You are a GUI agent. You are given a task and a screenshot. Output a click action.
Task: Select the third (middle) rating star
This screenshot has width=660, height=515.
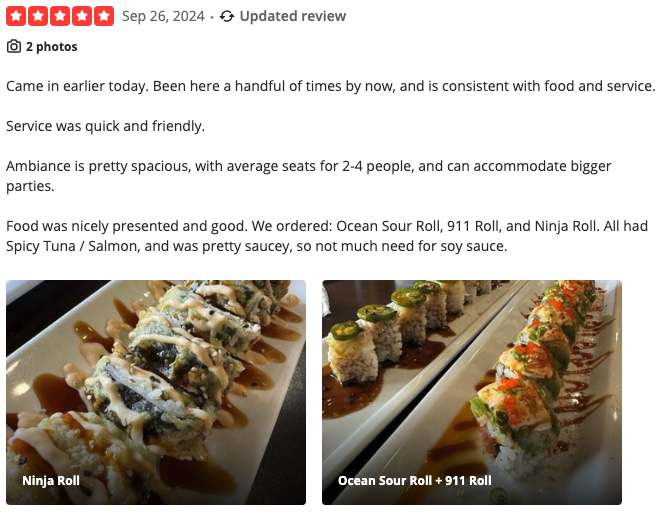[60, 16]
